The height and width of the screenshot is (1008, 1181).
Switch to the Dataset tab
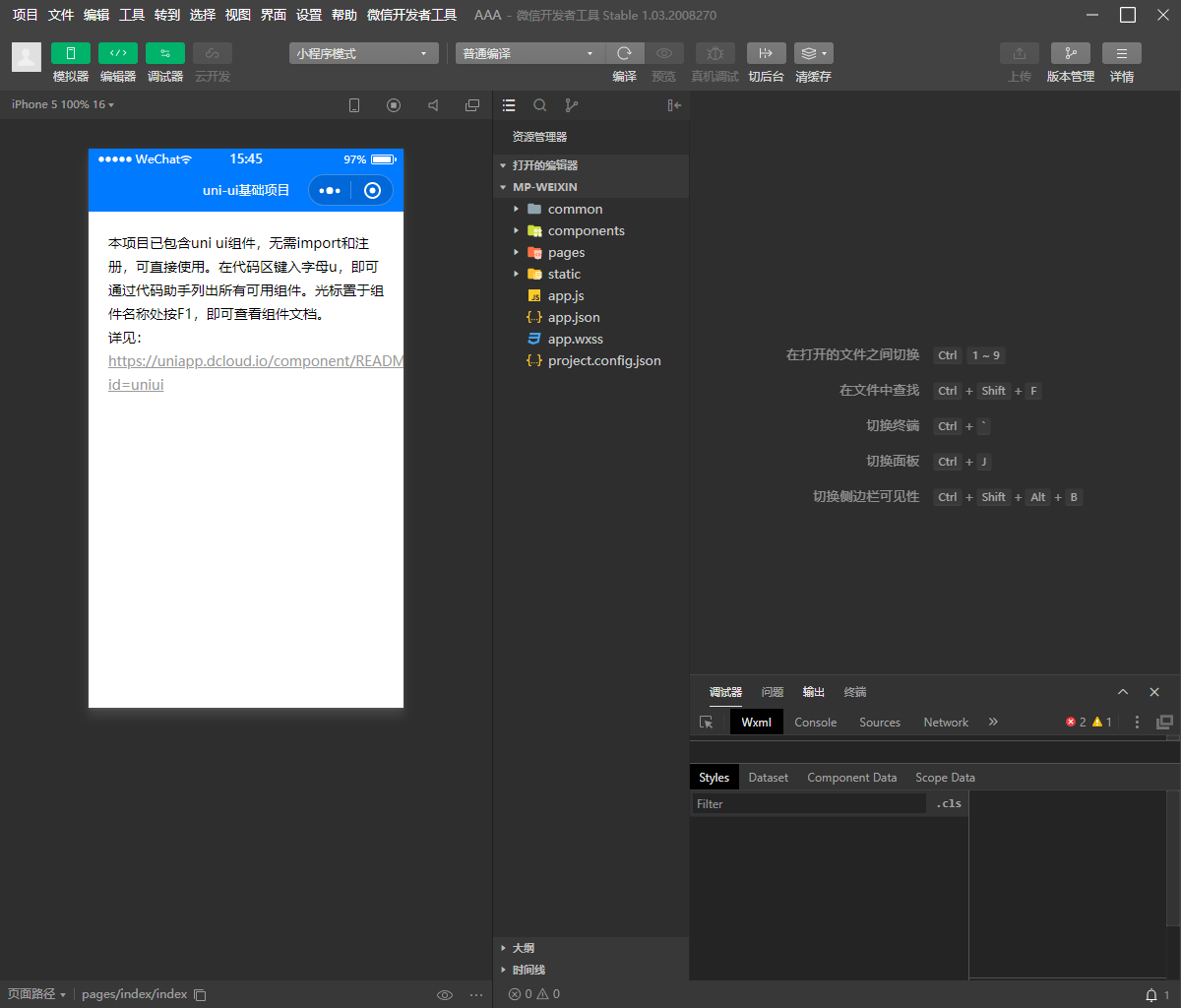tap(769, 777)
